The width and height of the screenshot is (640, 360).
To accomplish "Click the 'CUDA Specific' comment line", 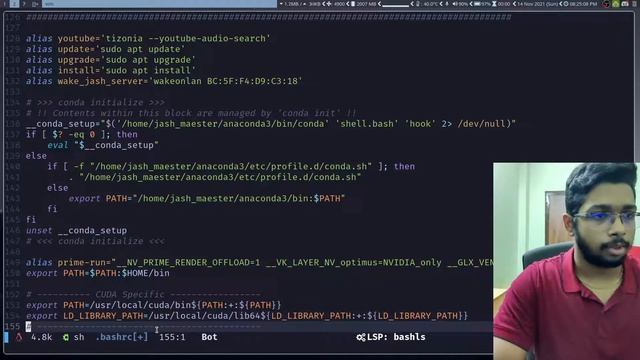I will pyautogui.click(x=143, y=294).
